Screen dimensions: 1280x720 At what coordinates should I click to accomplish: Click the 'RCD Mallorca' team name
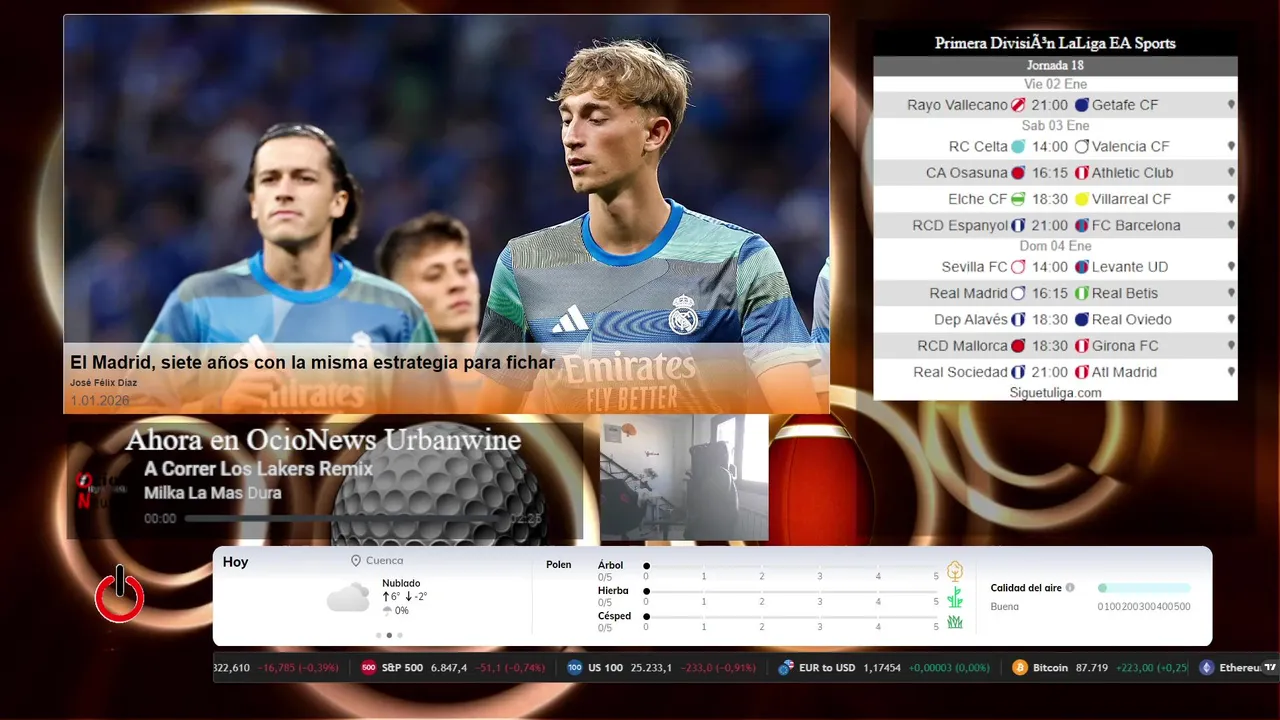point(962,346)
